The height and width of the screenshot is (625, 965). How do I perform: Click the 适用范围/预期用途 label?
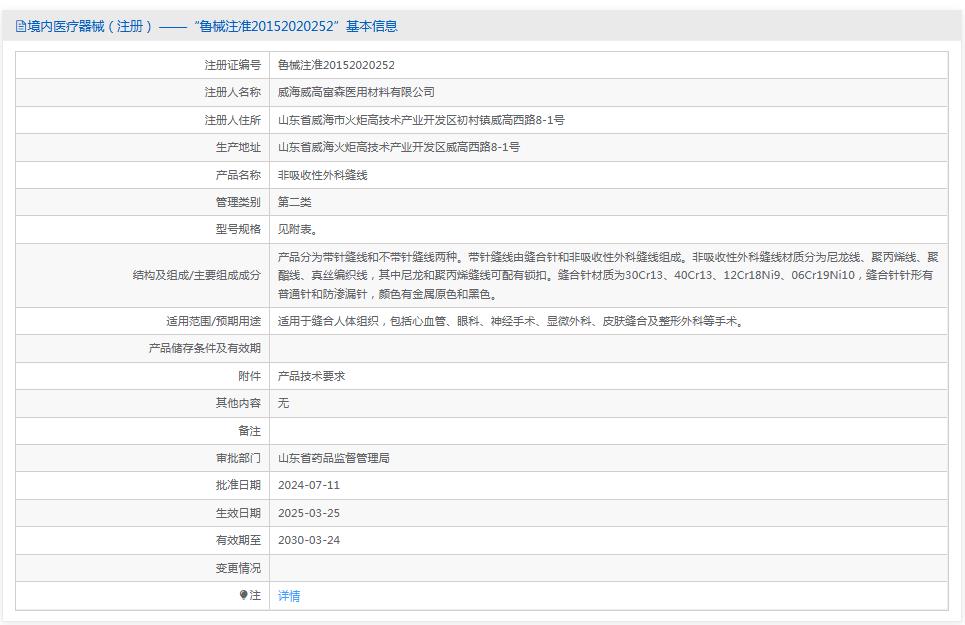click(x=214, y=321)
